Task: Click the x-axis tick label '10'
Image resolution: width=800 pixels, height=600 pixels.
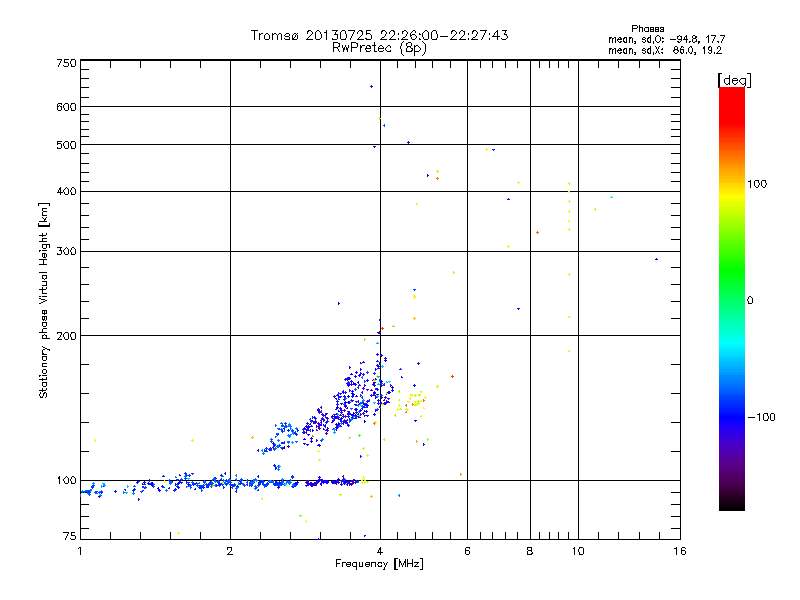Action: [x=578, y=551]
